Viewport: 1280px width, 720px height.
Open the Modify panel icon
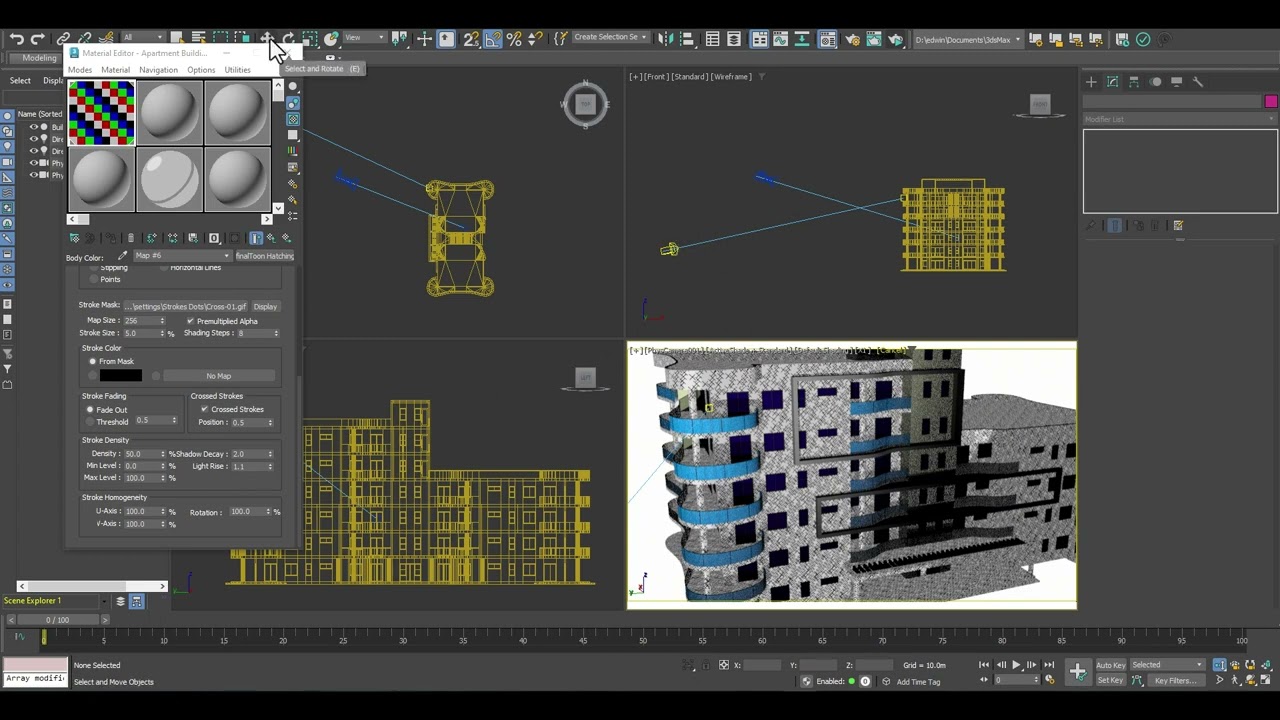(1112, 82)
